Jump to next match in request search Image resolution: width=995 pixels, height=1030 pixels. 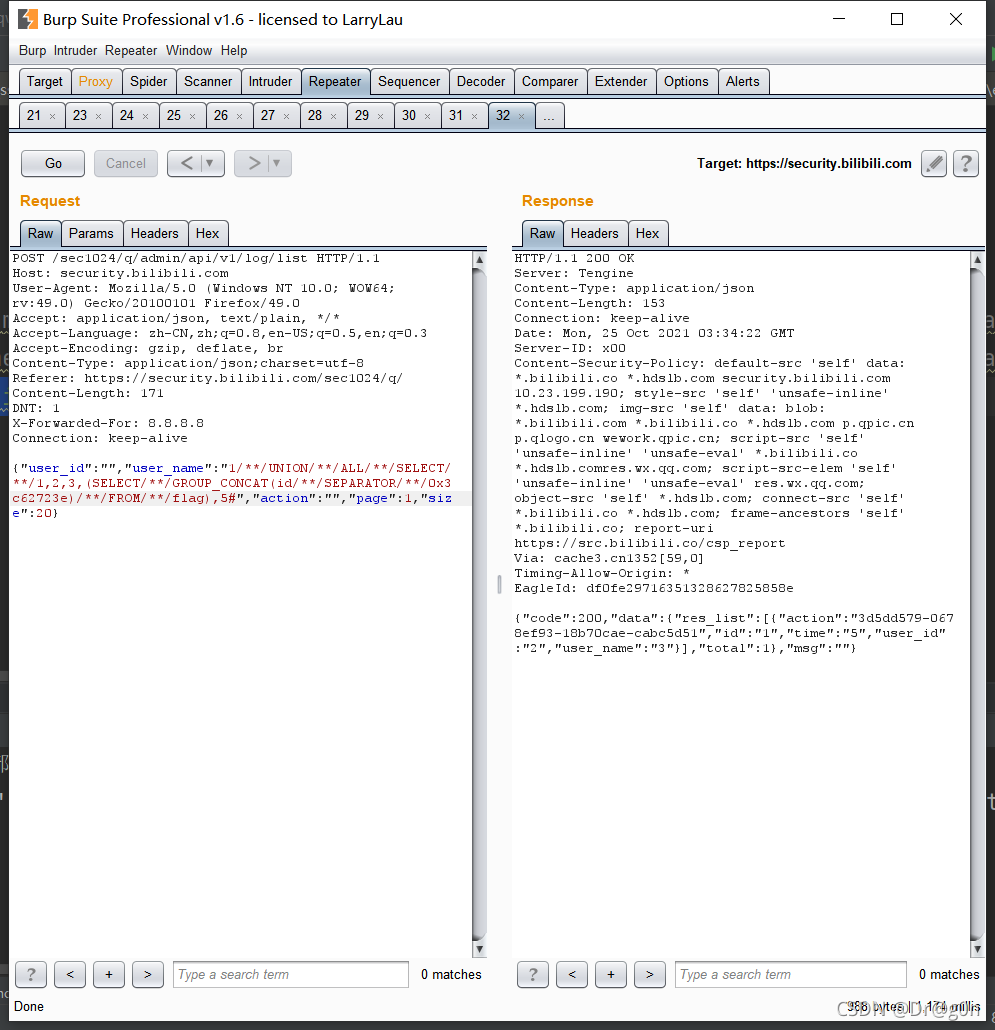click(148, 974)
